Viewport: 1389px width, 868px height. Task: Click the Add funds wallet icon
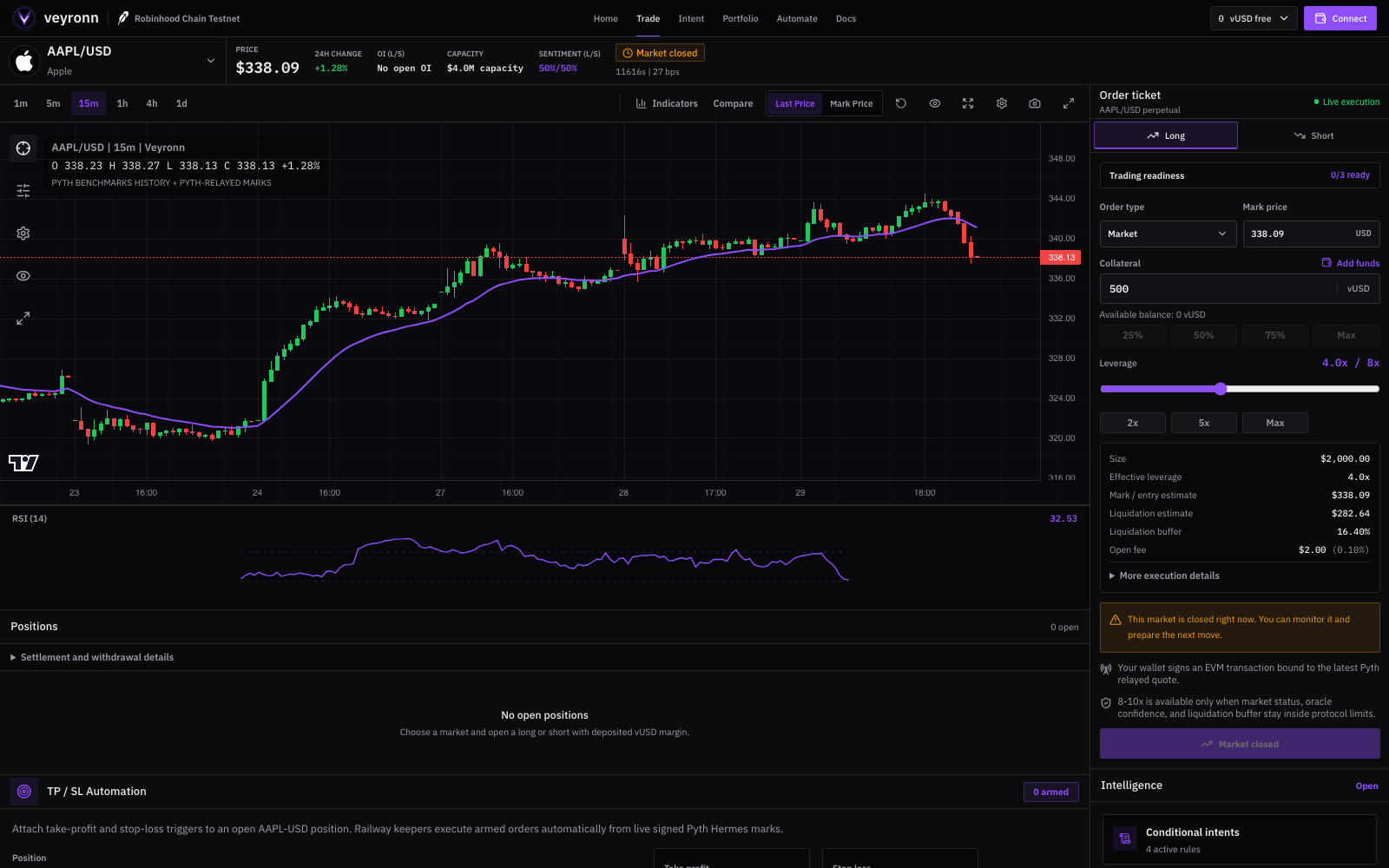pos(1326,263)
